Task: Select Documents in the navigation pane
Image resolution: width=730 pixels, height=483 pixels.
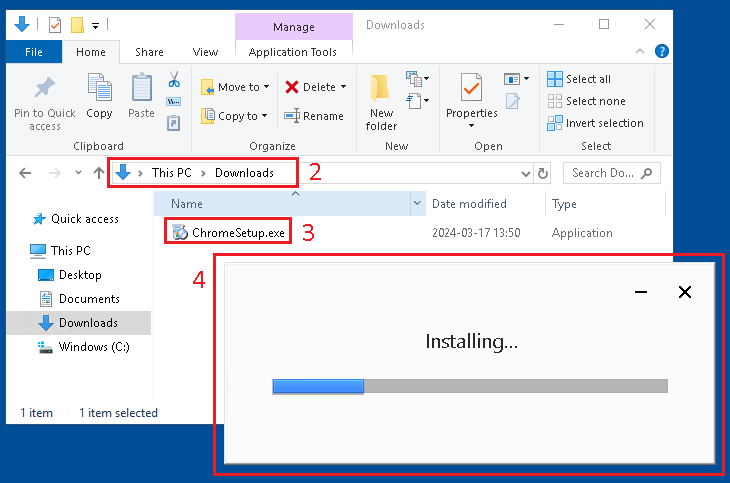Action: click(88, 299)
